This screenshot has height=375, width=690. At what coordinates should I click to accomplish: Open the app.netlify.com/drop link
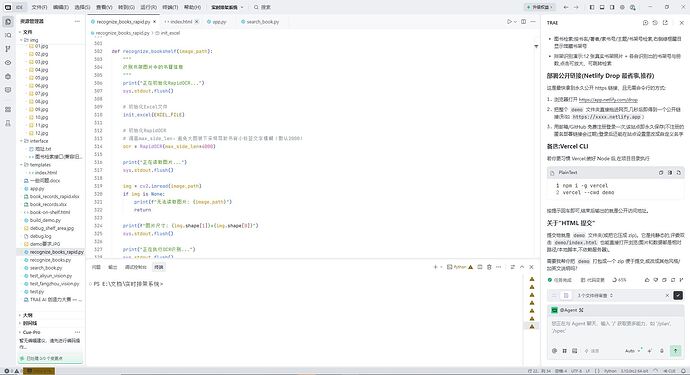[x=608, y=100]
